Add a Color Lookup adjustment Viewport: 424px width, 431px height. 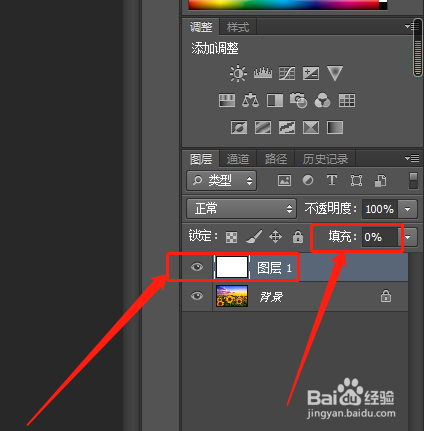click(347, 100)
